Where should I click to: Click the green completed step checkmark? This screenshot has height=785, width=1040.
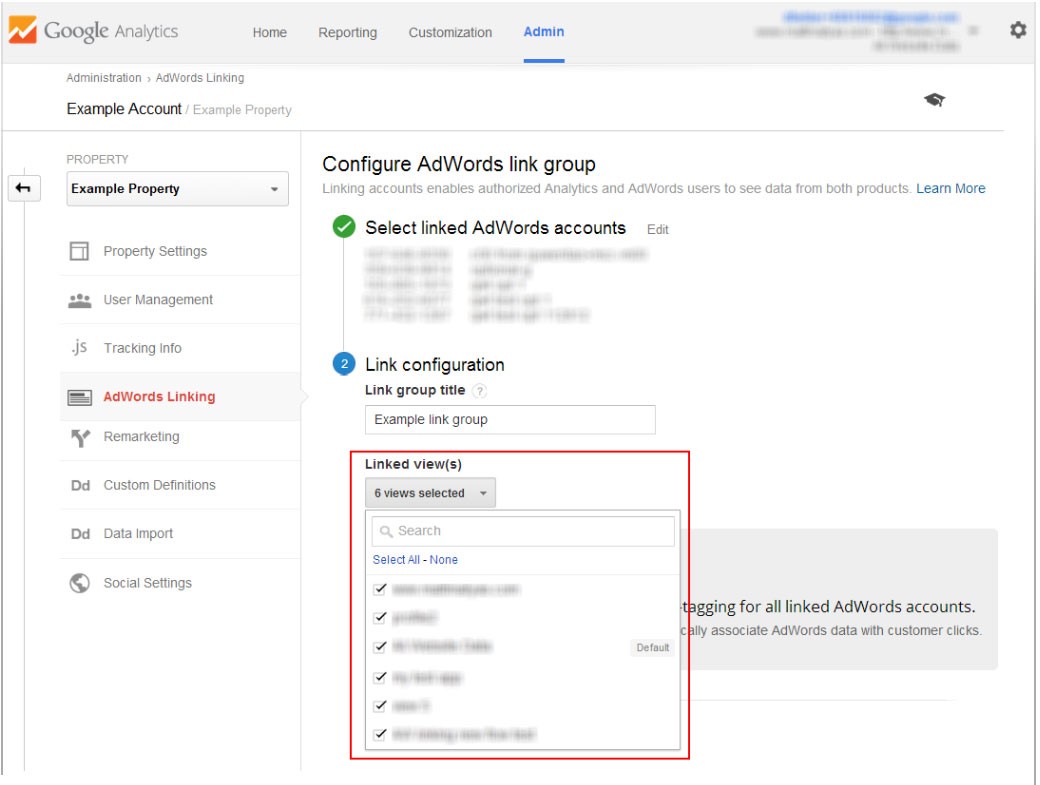pyautogui.click(x=344, y=227)
